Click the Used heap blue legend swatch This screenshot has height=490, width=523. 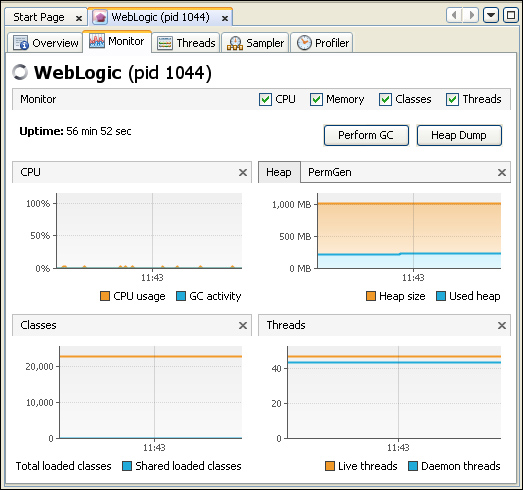point(441,296)
